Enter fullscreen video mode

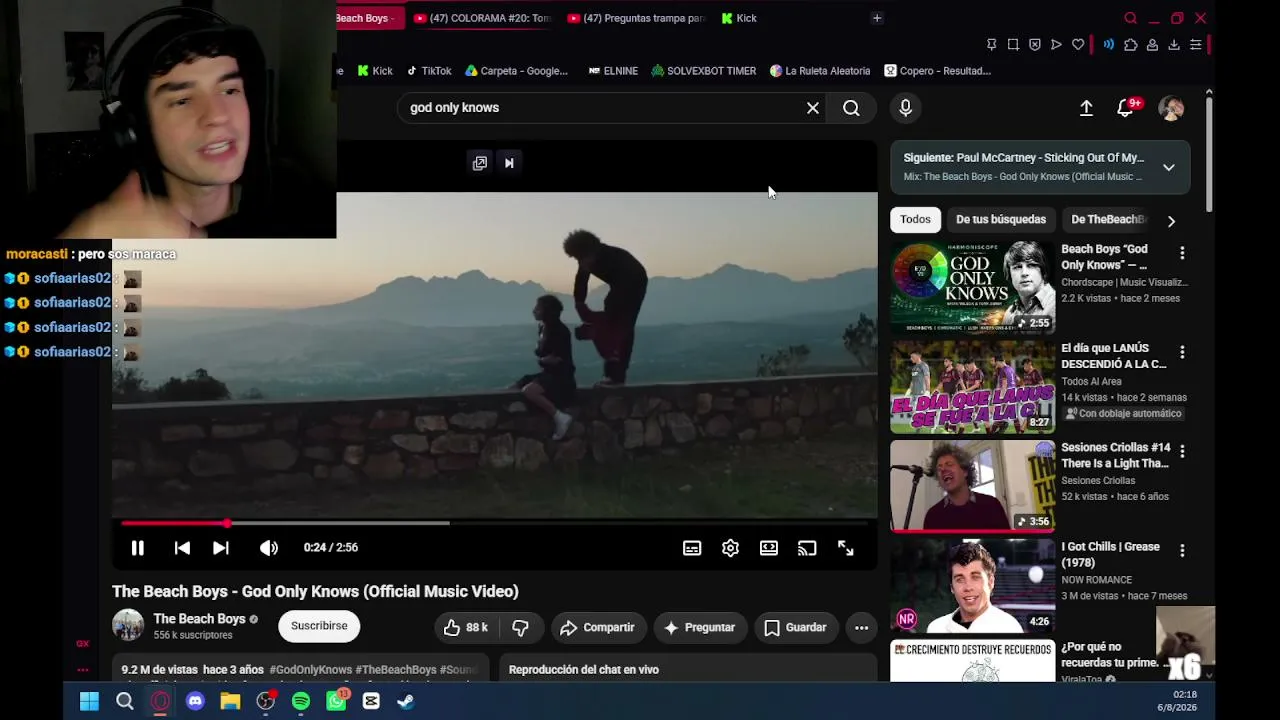click(846, 548)
